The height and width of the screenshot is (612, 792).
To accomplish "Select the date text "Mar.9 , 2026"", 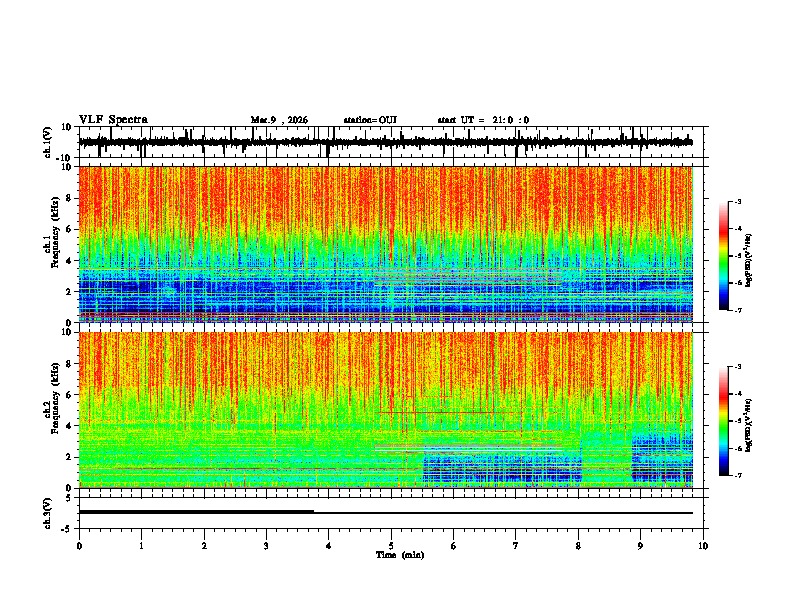I will 279,120.
